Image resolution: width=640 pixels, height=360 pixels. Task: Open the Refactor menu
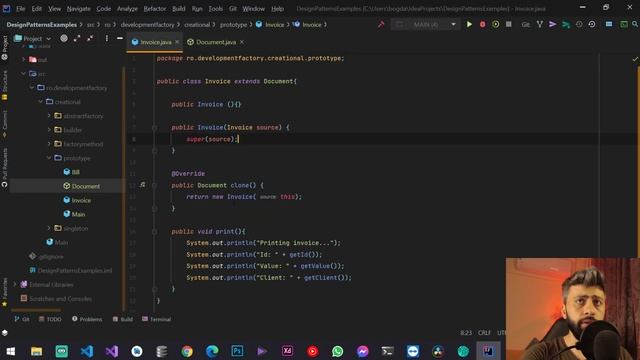click(x=155, y=9)
